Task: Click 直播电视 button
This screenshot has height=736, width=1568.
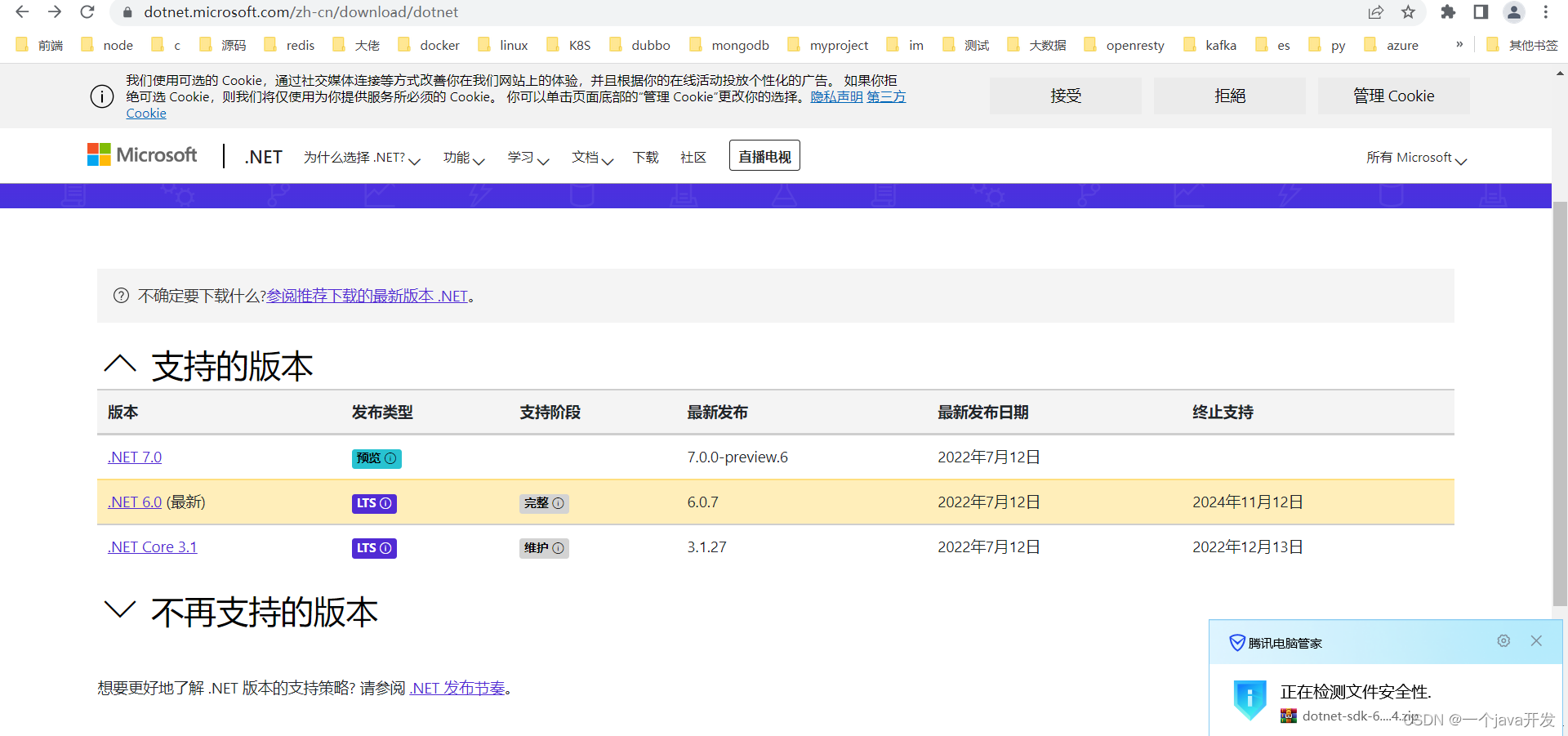Action: coord(764,156)
